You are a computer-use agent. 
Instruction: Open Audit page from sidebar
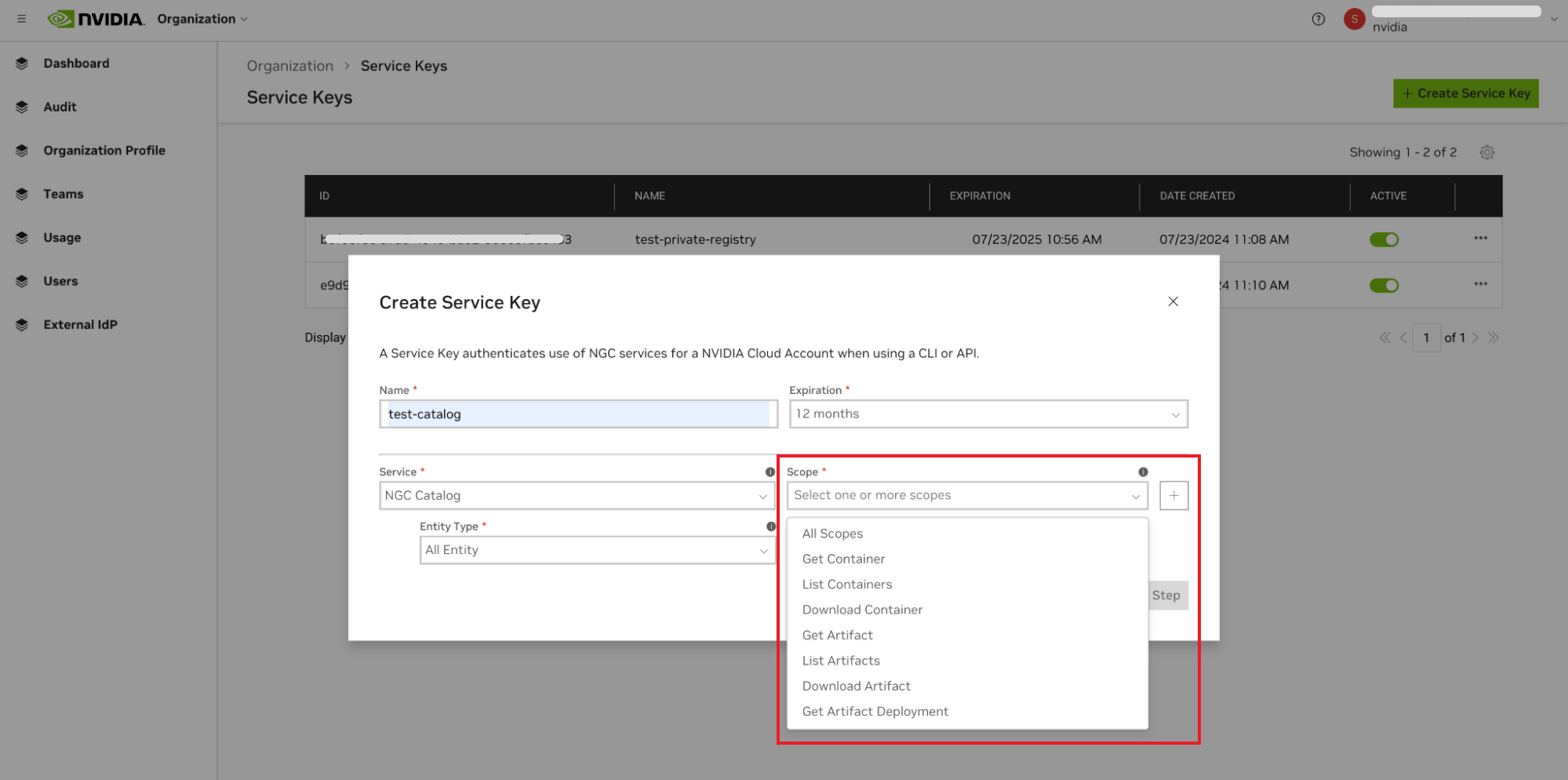click(60, 107)
